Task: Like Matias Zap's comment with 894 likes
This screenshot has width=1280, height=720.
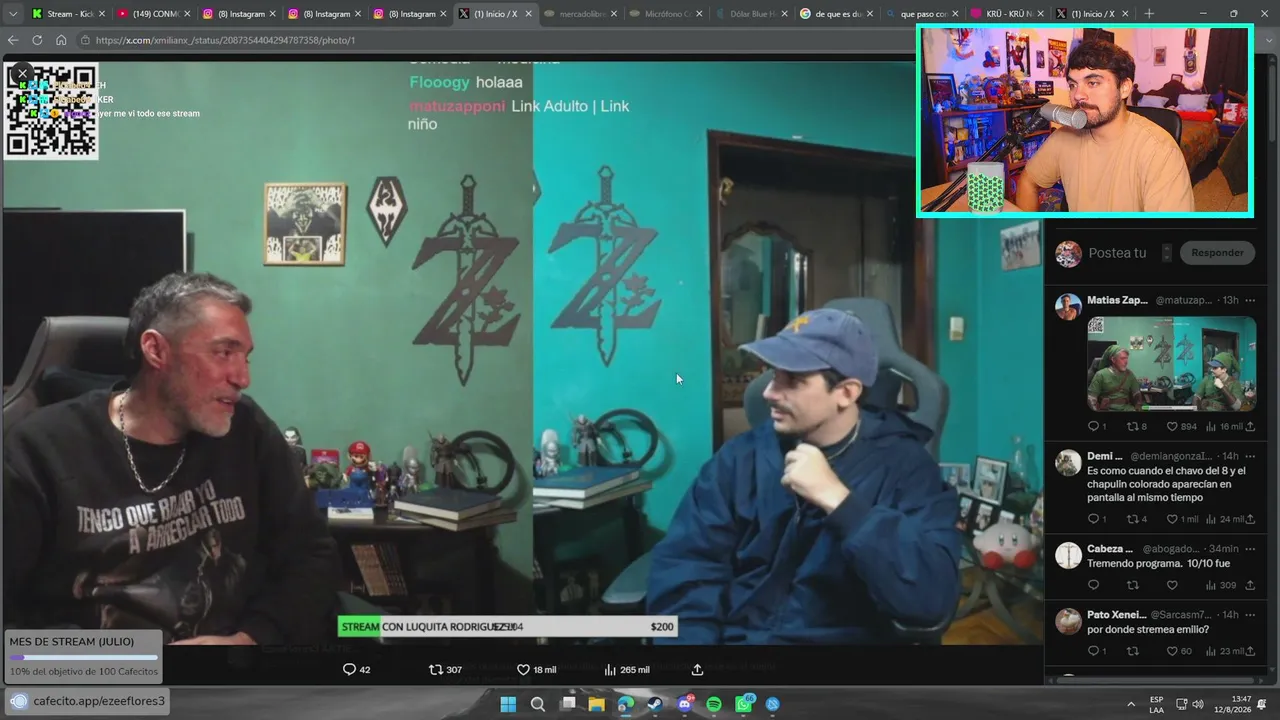Action: click(1181, 426)
